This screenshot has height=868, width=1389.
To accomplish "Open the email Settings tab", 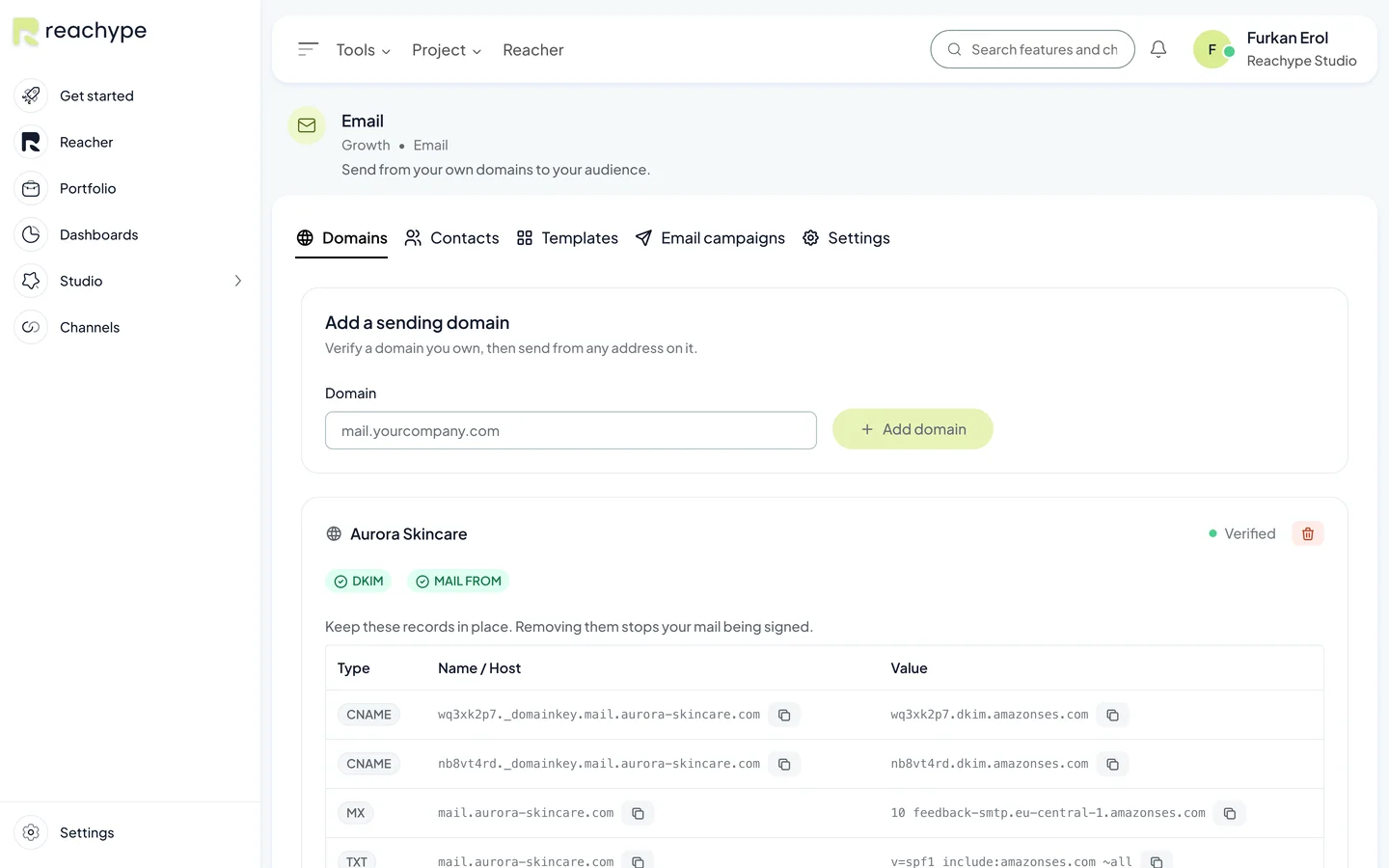I will click(x=846, y=238).
